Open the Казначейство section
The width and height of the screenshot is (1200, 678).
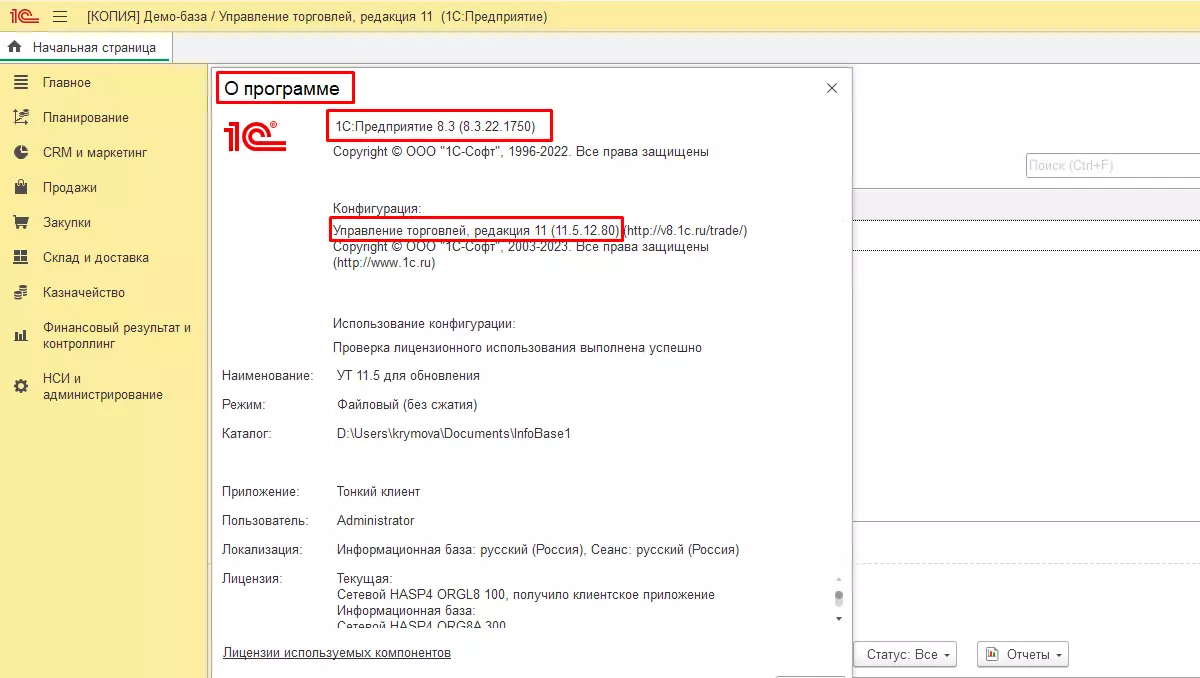coord(84,292)
